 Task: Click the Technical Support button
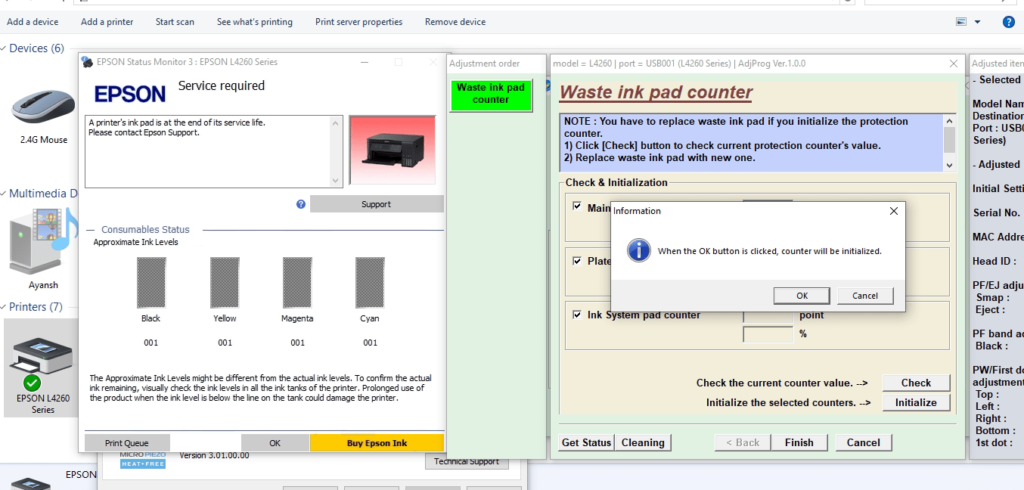click(x=466, y=461)
